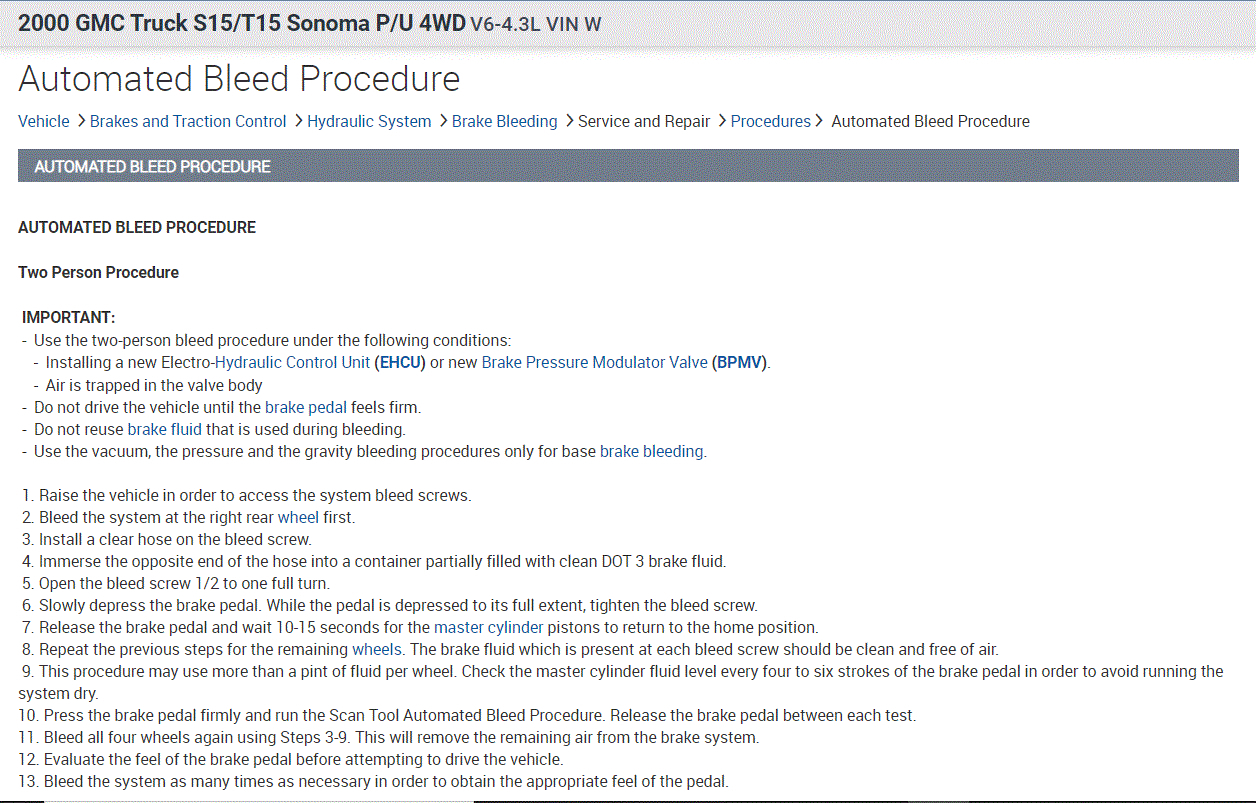Open the brake fluid link
This screenshot has width=1256, height=803.
point(164,429)
